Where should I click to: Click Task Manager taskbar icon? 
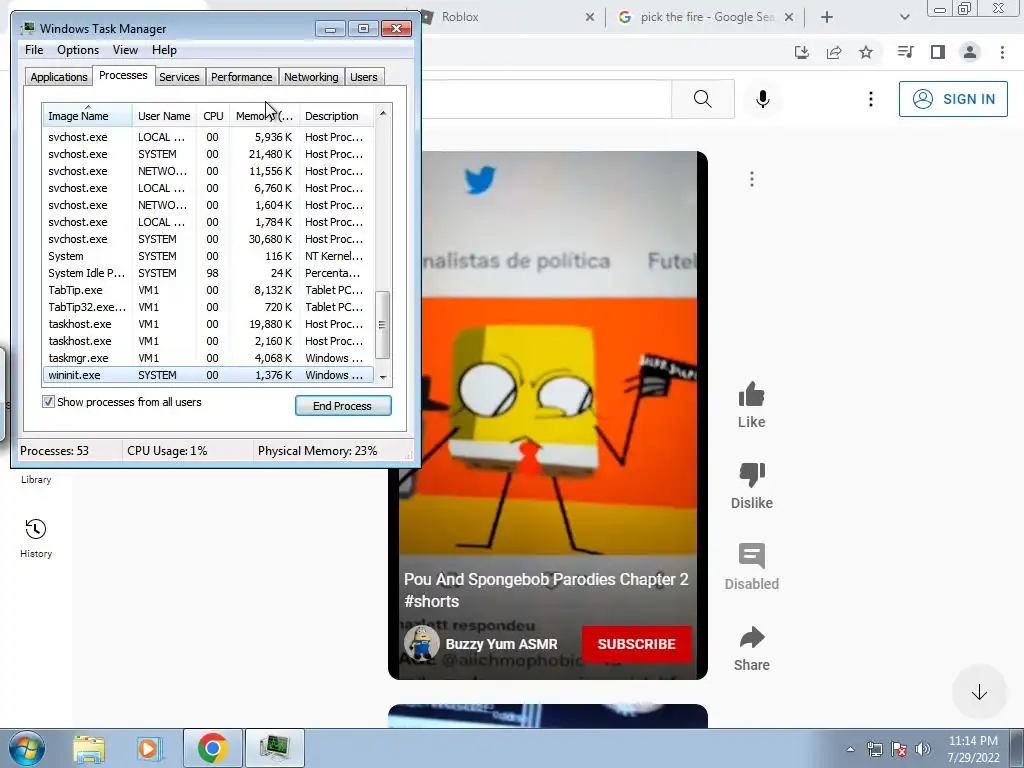tap(274, 748)
